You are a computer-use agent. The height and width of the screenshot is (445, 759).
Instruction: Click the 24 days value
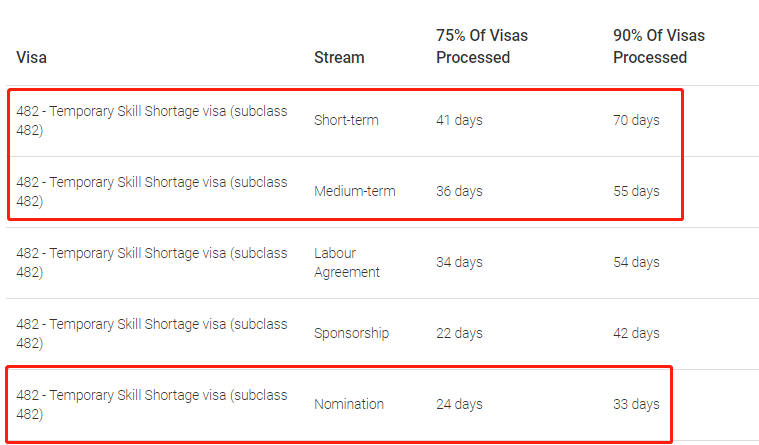(x=459, y=404)
